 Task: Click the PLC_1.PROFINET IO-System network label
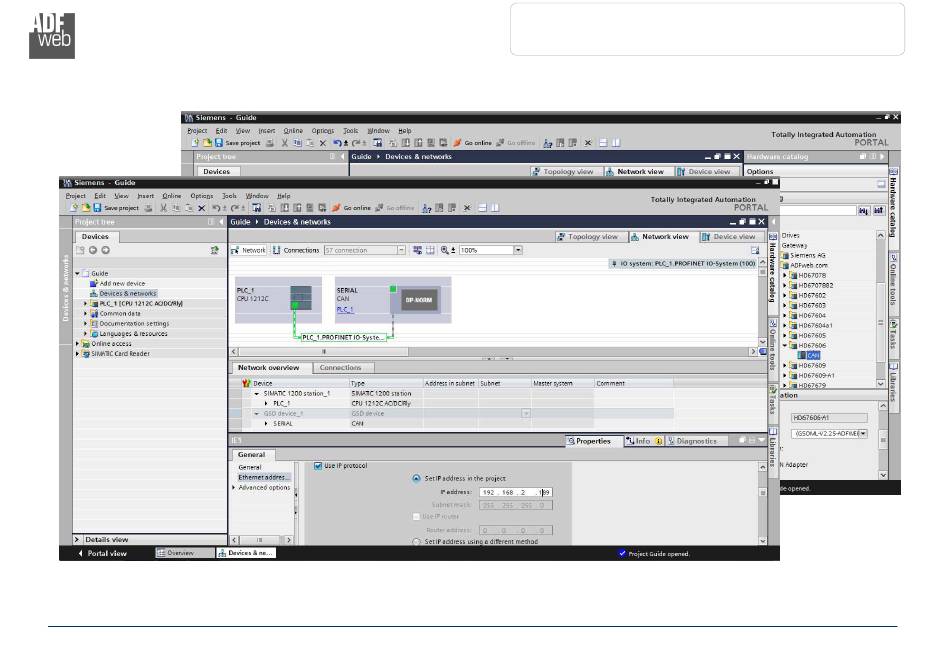point(343,337)
